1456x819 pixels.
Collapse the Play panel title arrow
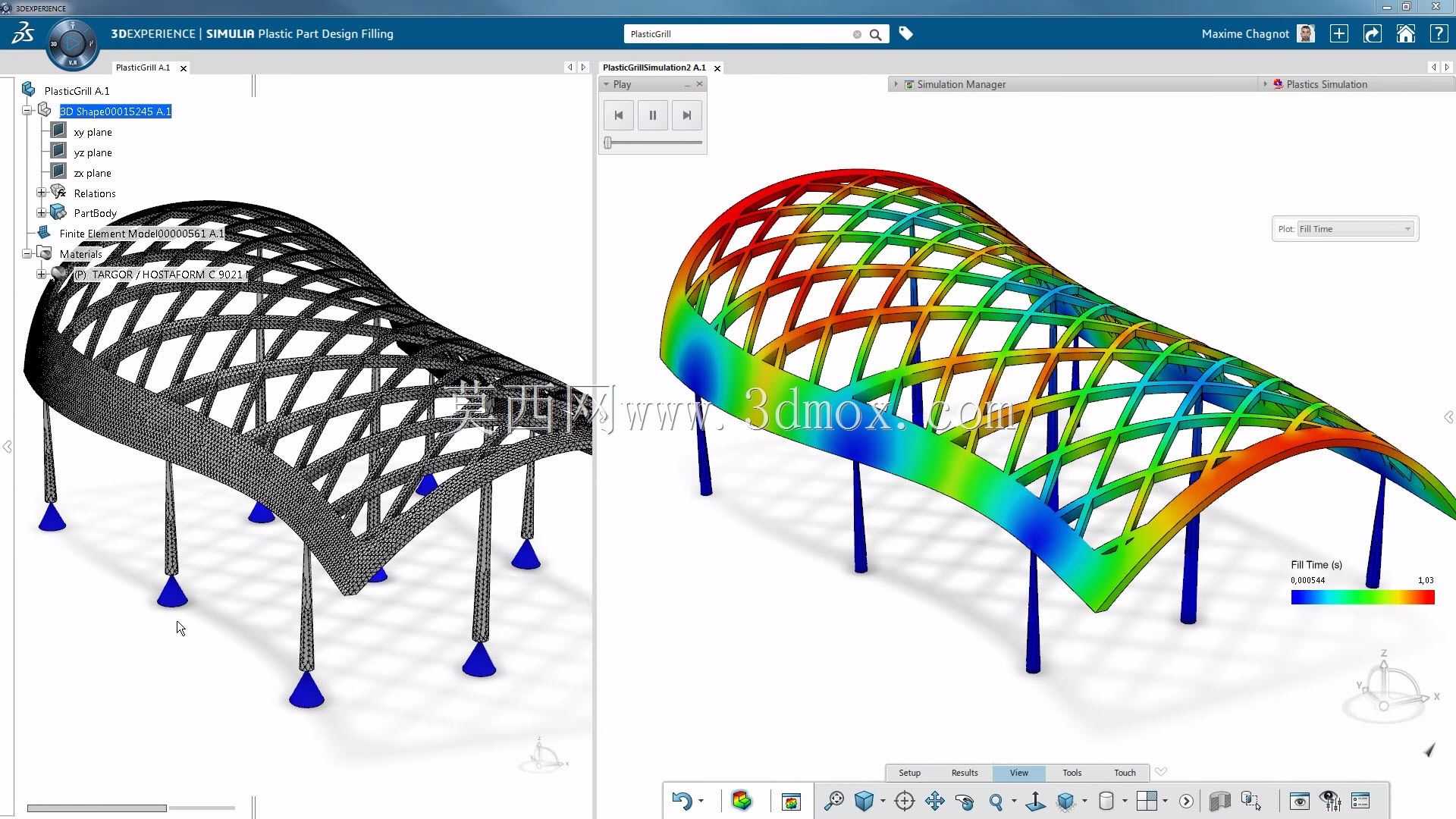point(606,84)
